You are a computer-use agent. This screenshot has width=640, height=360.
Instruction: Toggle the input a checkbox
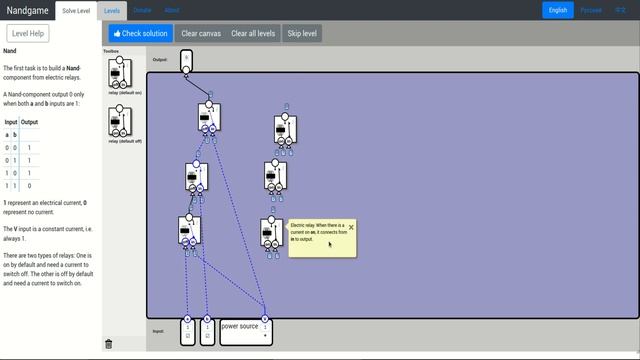(x=188, y=336)
